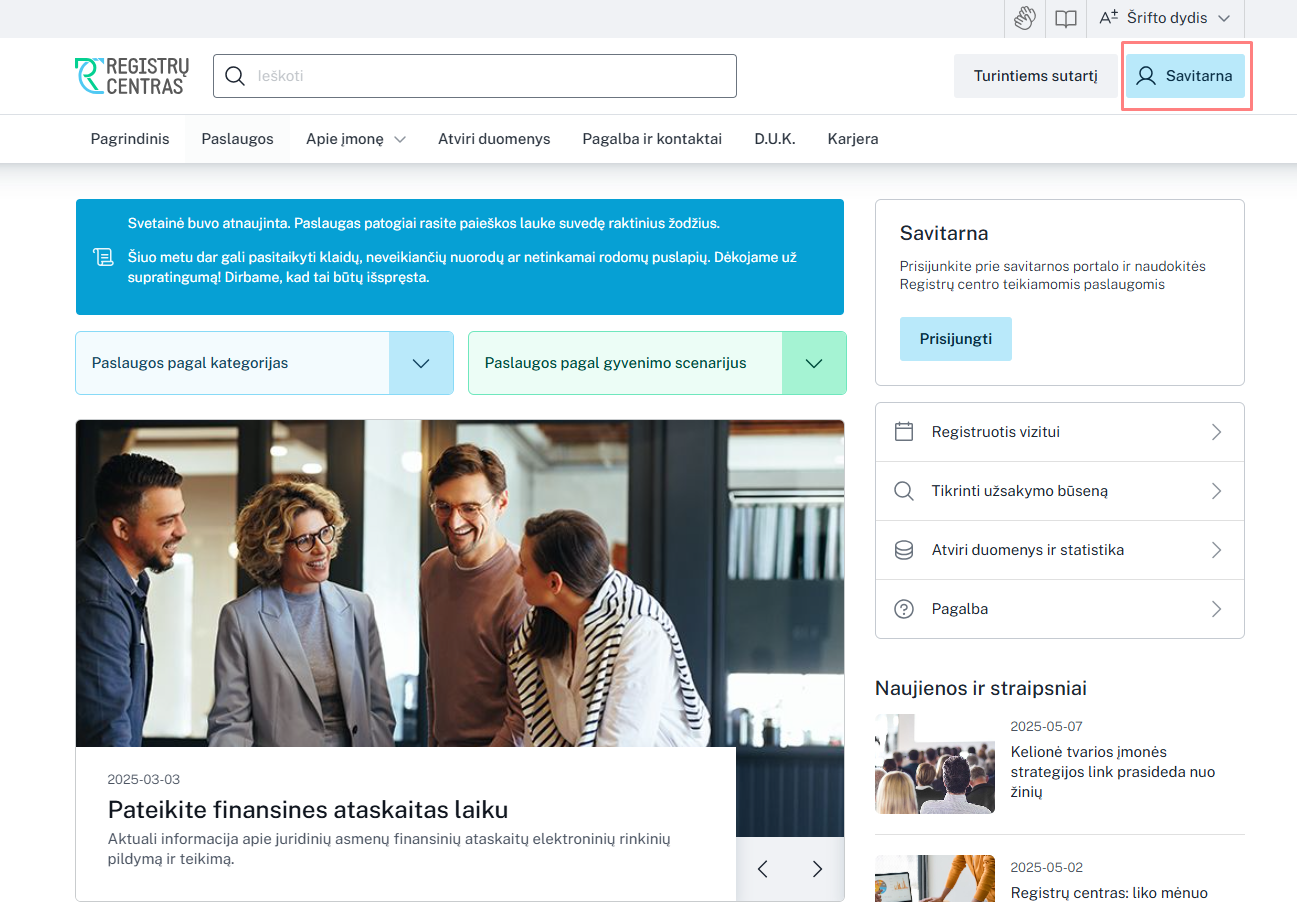Click the question mark icon beside Pagalba
The width and height of the screenshot is (1297, 902).
pyautogui.click(x=904, y=609)
